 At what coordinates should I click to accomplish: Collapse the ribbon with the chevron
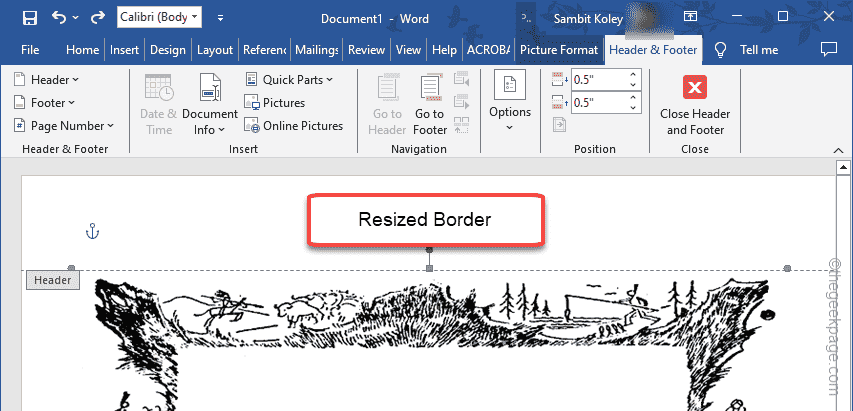coord(834,148)
